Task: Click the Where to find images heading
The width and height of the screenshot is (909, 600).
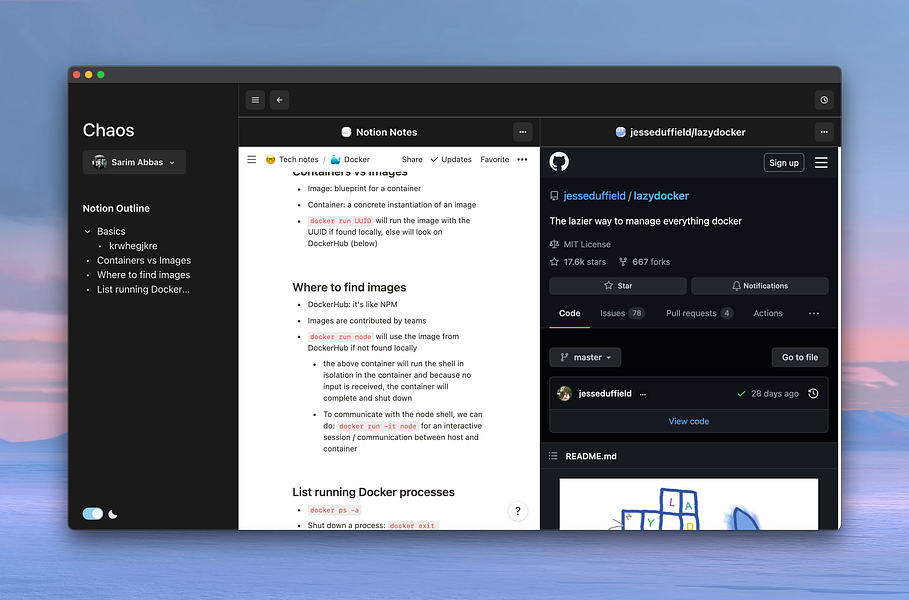Action: pos(349,288)
